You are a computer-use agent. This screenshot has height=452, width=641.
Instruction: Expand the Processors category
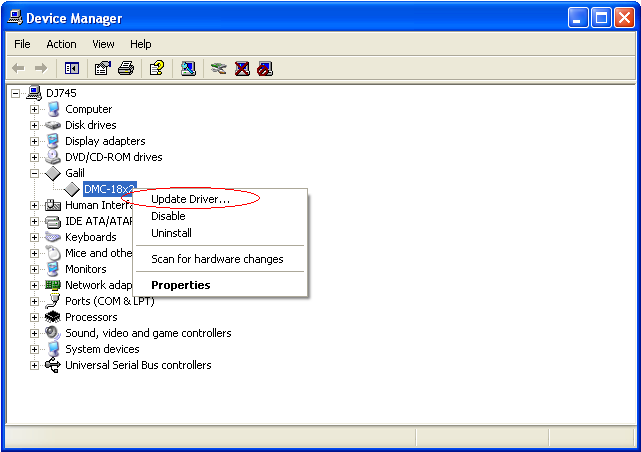(x=34, y=318)
